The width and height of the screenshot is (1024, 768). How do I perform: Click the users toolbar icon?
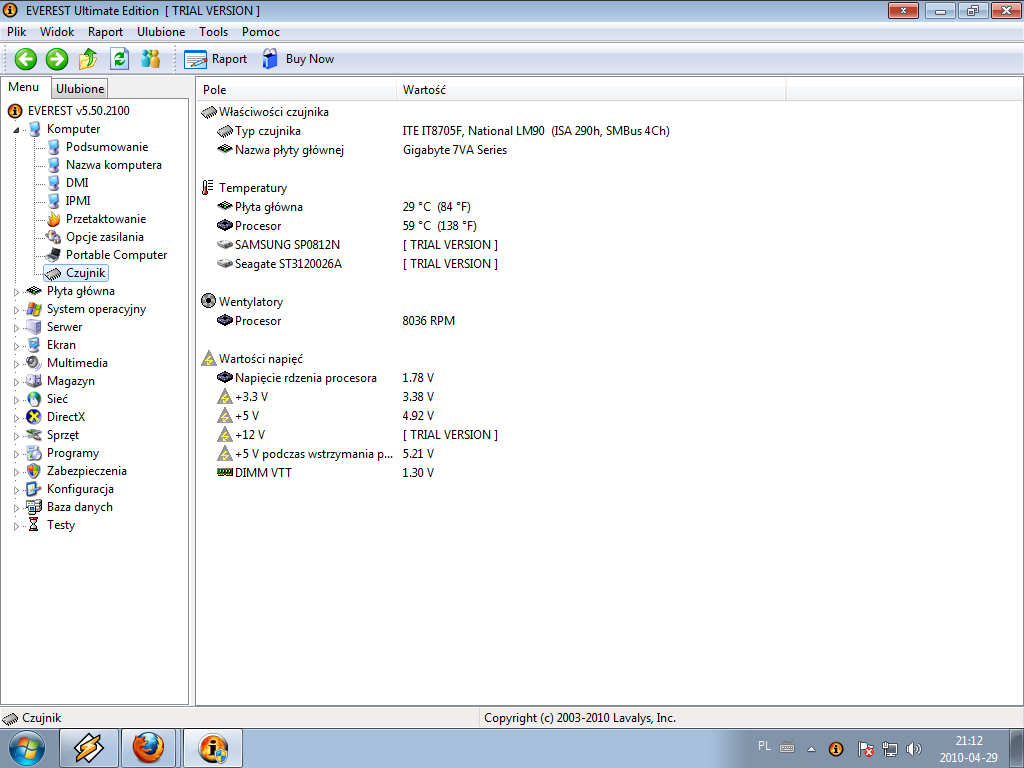point(150,59)
